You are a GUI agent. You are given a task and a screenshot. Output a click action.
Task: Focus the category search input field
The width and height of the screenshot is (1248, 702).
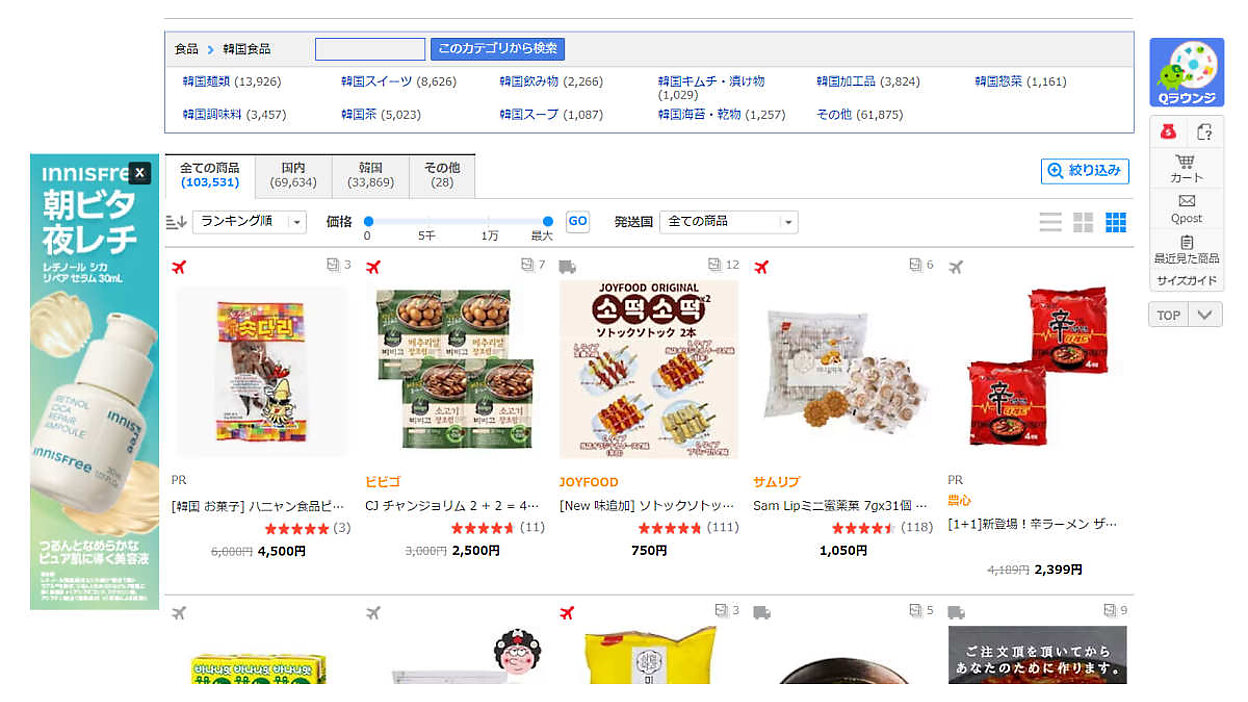370,49
